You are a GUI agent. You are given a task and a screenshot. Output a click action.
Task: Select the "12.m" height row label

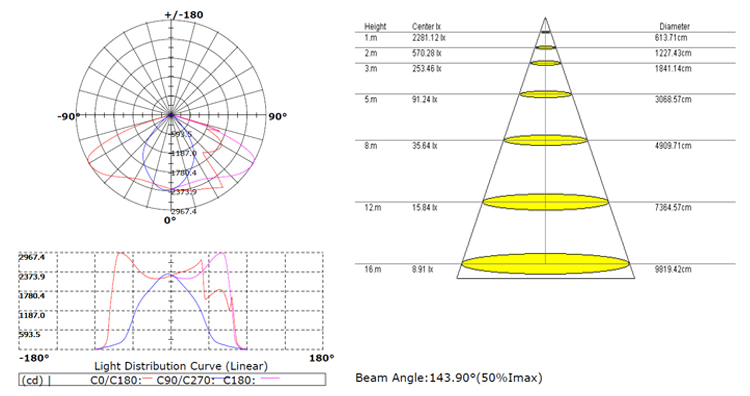pos(373,207)
